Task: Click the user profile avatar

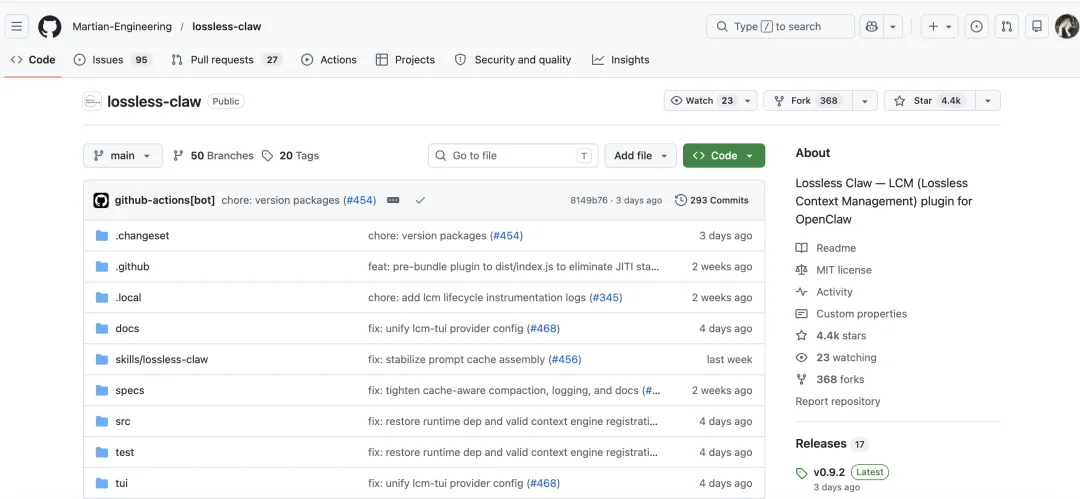Action: [1066, 26]
